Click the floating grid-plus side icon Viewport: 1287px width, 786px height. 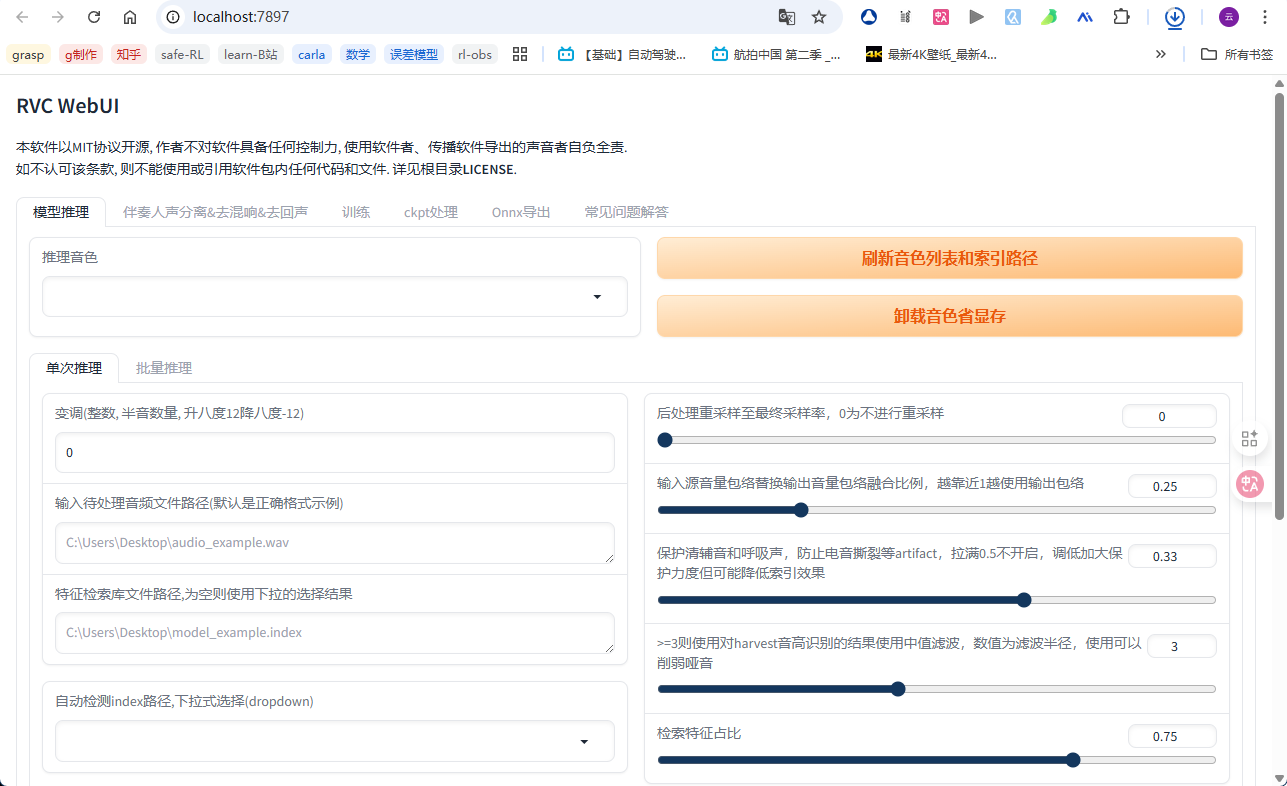[x=1249, y=438]
